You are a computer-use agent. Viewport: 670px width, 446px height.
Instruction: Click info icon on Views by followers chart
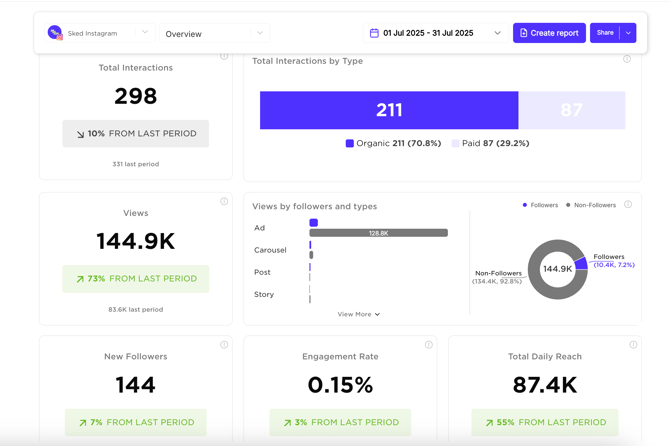click(628, 204)
